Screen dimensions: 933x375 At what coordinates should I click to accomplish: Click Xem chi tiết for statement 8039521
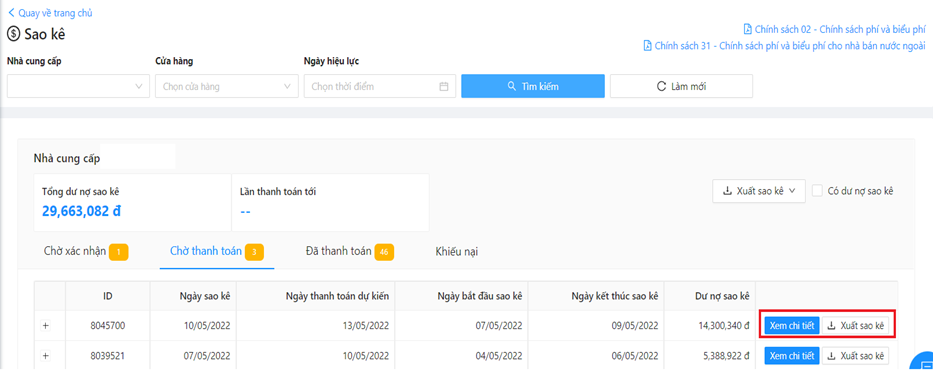(792, 356)
